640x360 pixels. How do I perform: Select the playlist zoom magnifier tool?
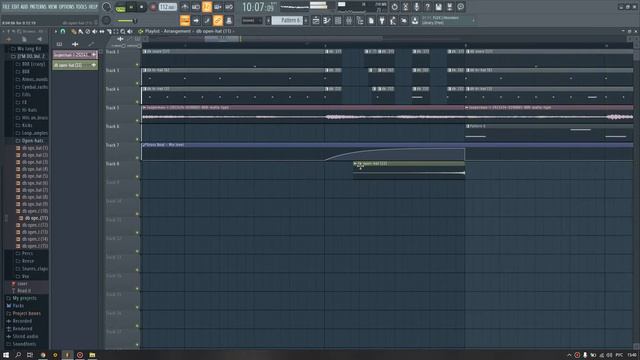tap(122, 31)
